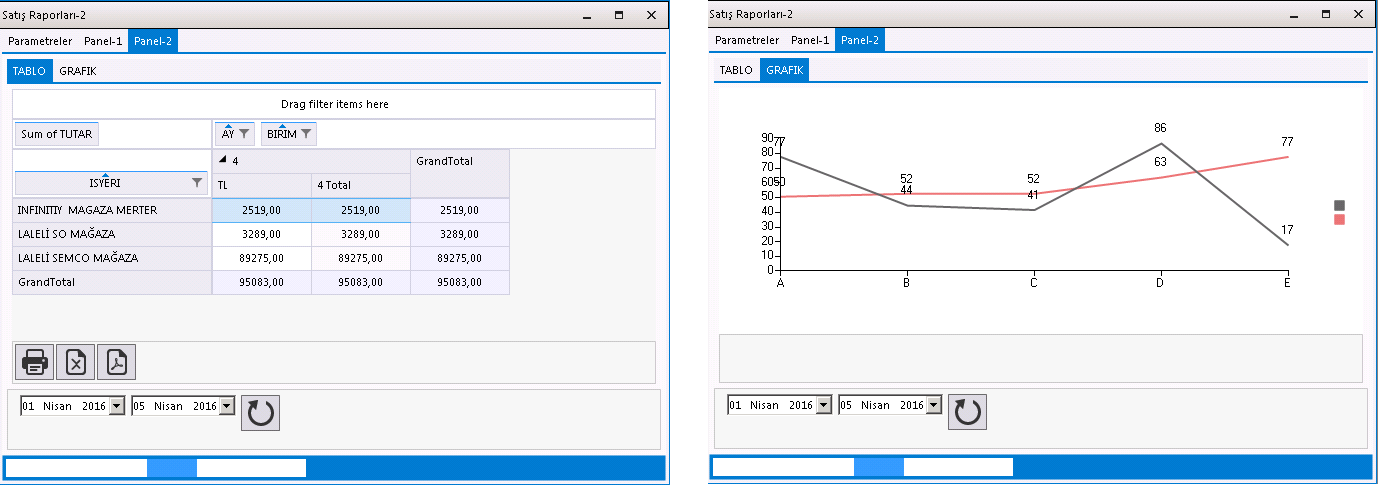Screen dimensions: 1381x487
Task: Click the refresh icon in the table window
Action: click(x=260, y=413)
